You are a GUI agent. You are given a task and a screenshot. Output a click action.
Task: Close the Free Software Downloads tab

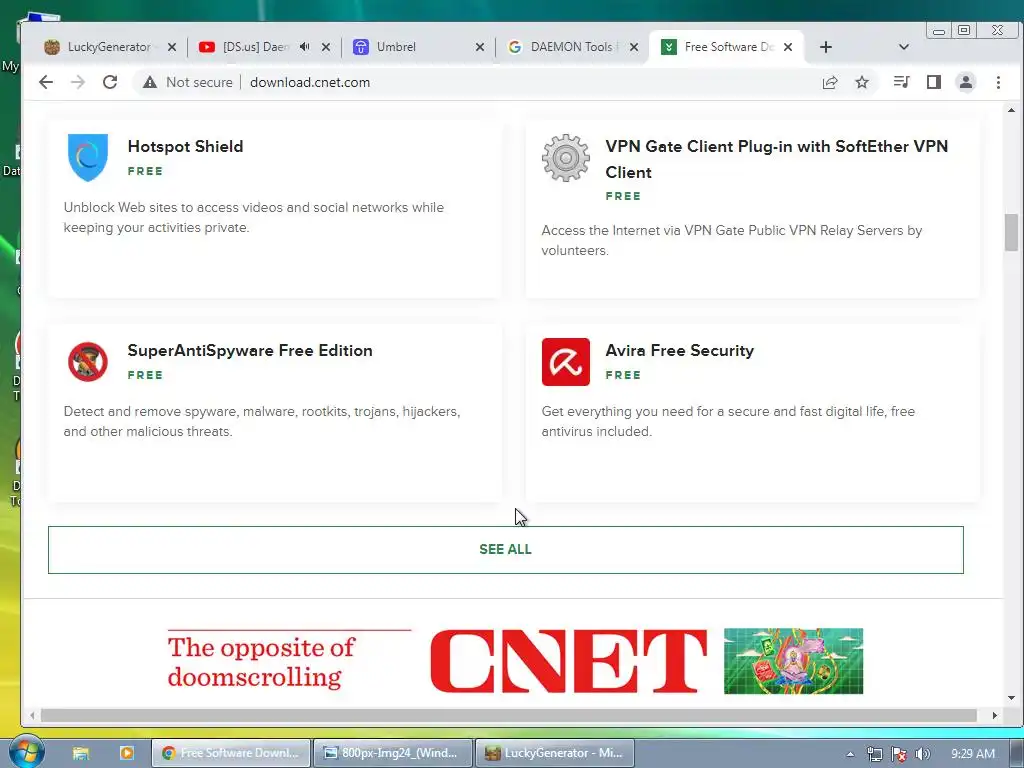click(788, 47)
